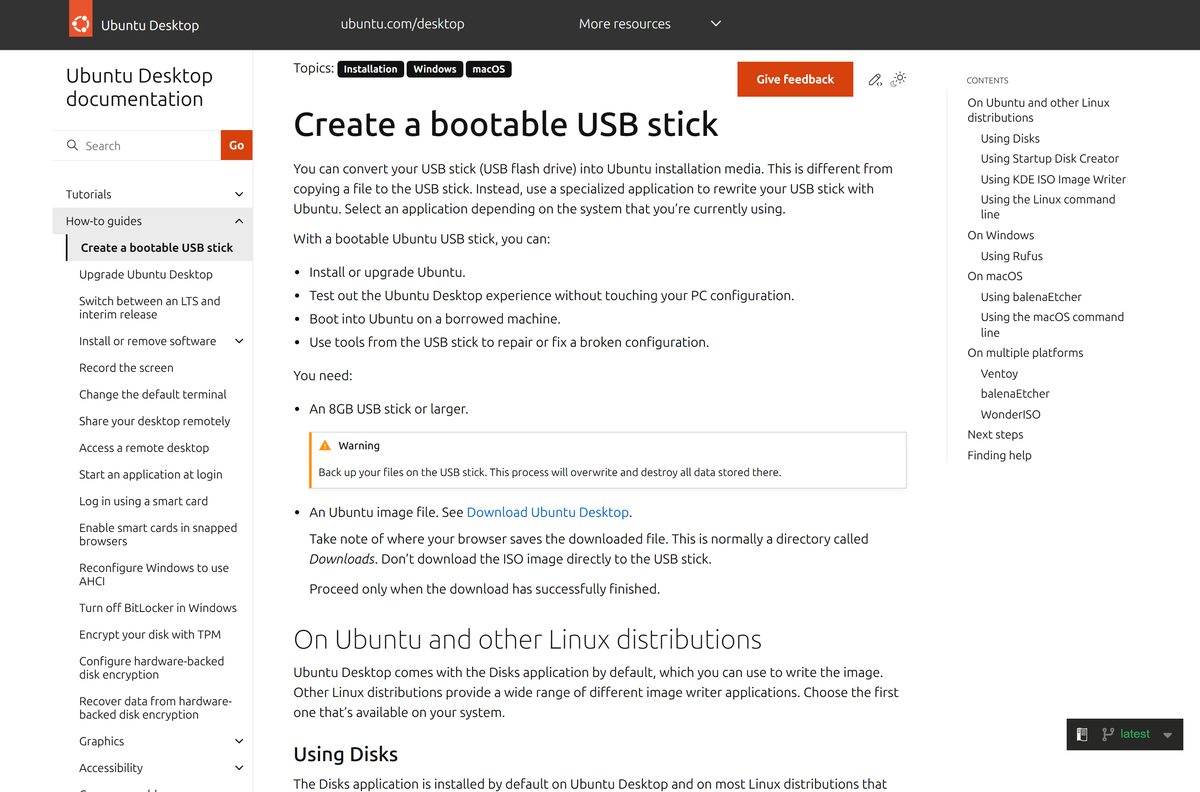This screenshot has height=792, width=1200.
Task: Jump to Finding help in contents
Action: pos(999,455)
